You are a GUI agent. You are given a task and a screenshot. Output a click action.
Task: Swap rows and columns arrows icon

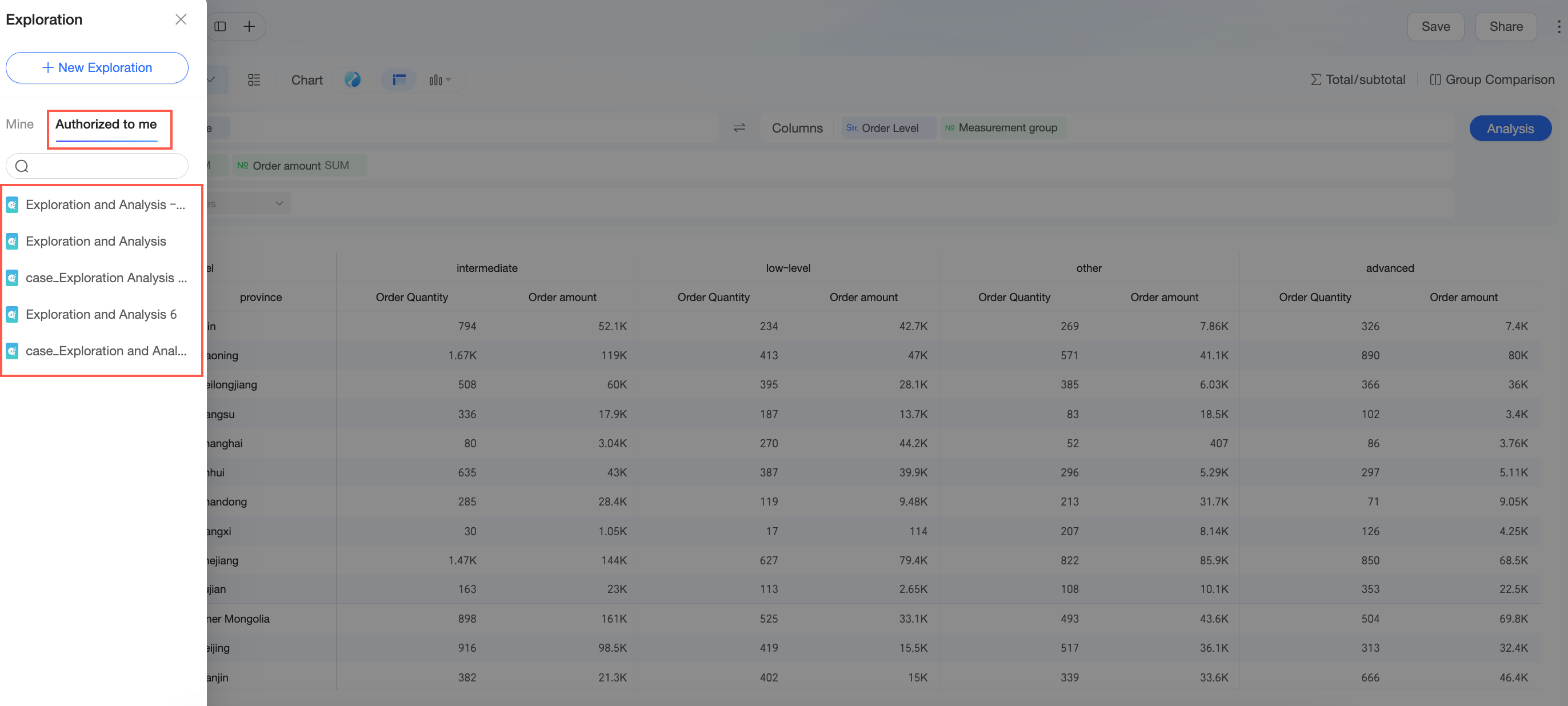click(739, 128)
